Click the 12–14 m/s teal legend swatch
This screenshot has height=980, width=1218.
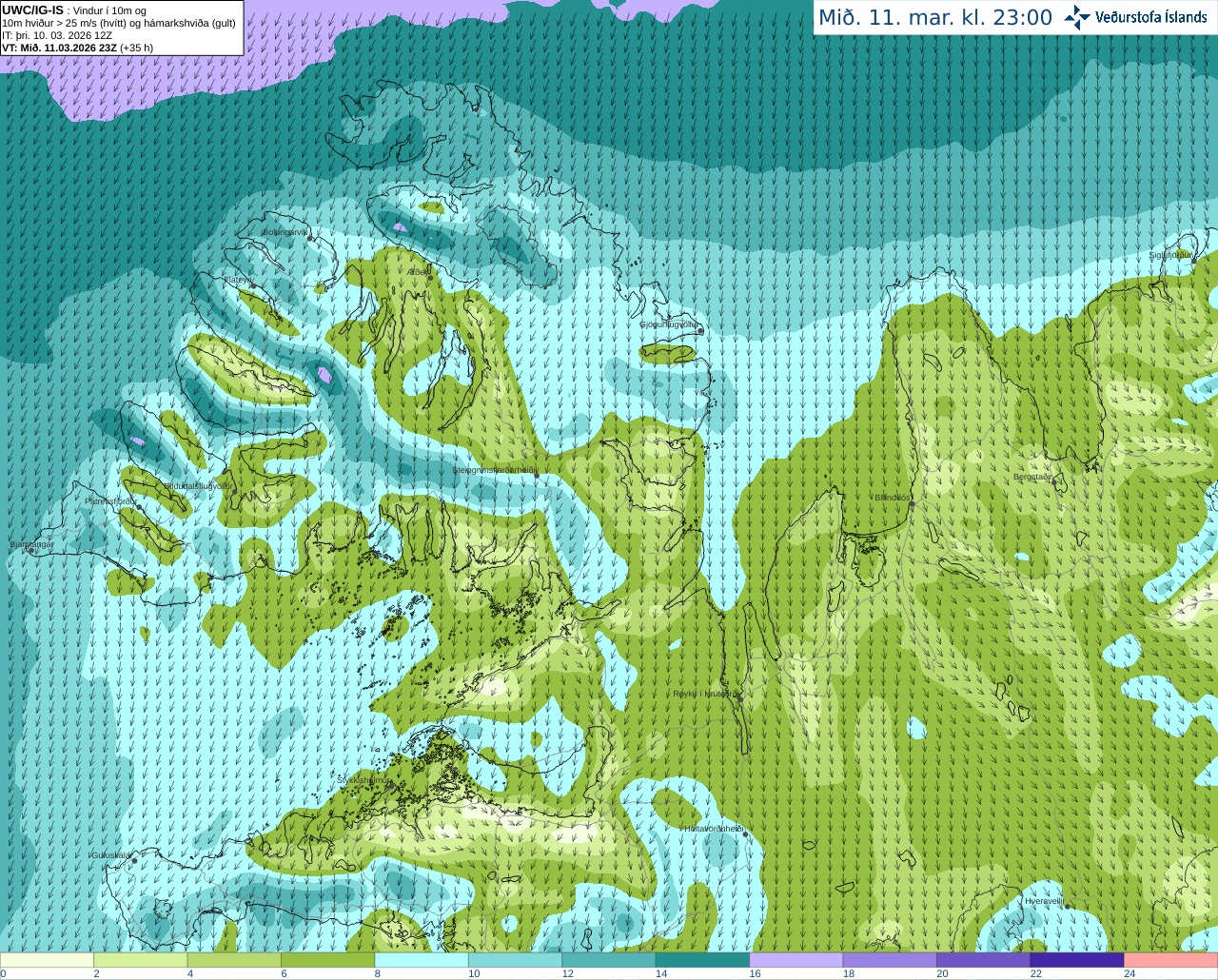(609, 960)
